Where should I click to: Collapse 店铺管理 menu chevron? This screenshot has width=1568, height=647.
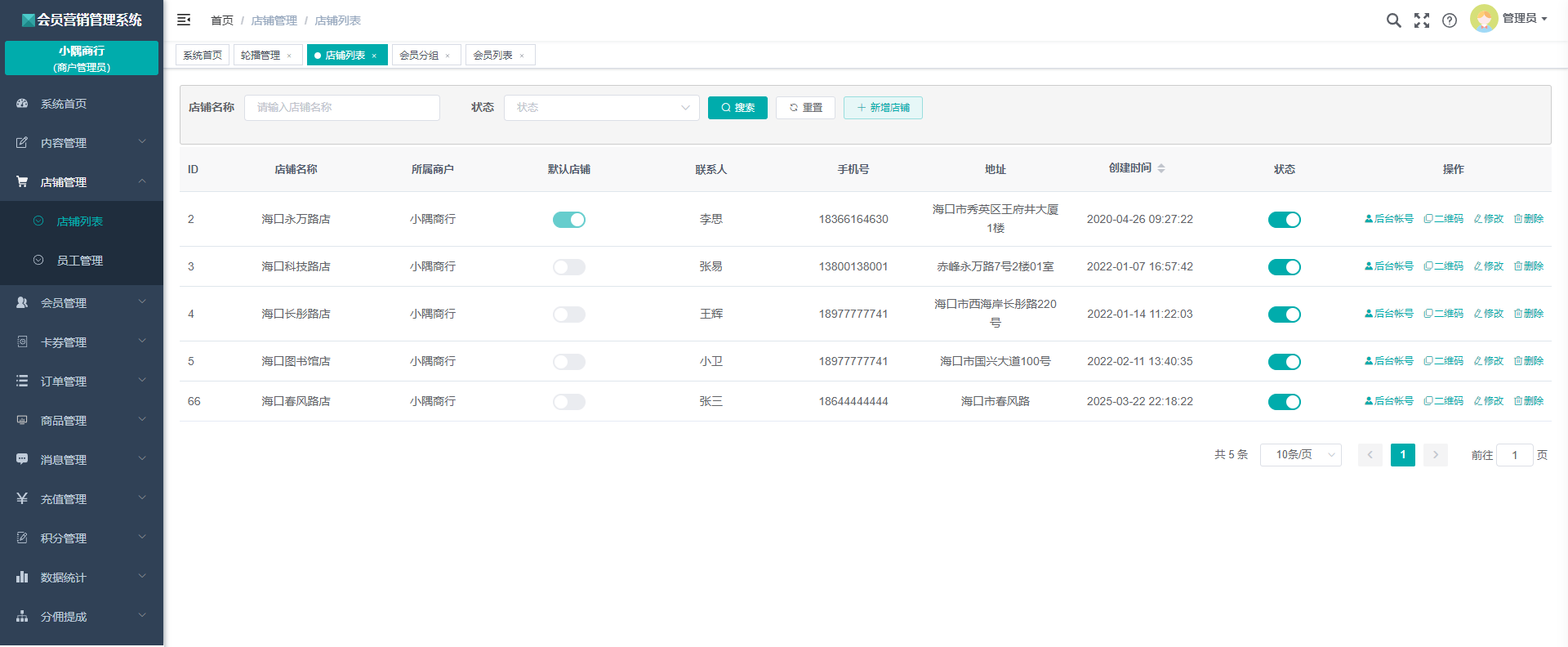(142, 181)
